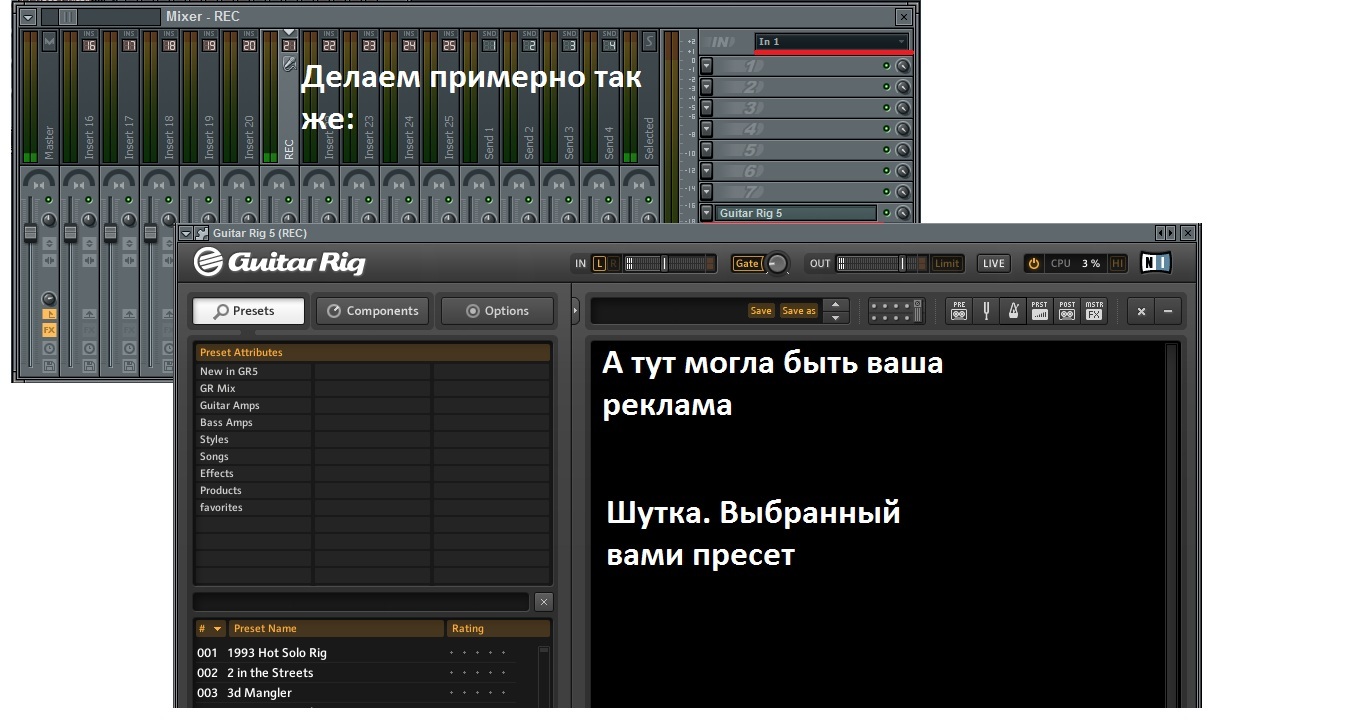Click the M icon on the Master track
The image size is (1366, 728).
click(x=49, y=41)
